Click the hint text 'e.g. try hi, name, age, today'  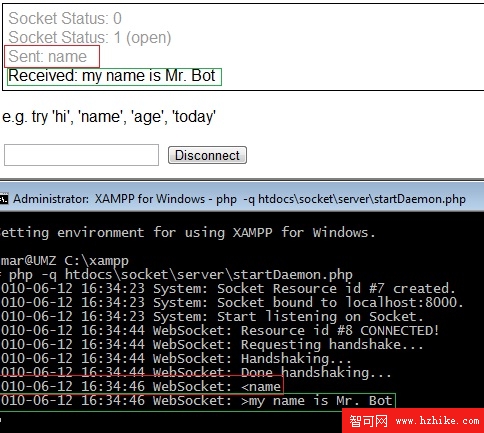pyautogui.click(x=109, y=117)
